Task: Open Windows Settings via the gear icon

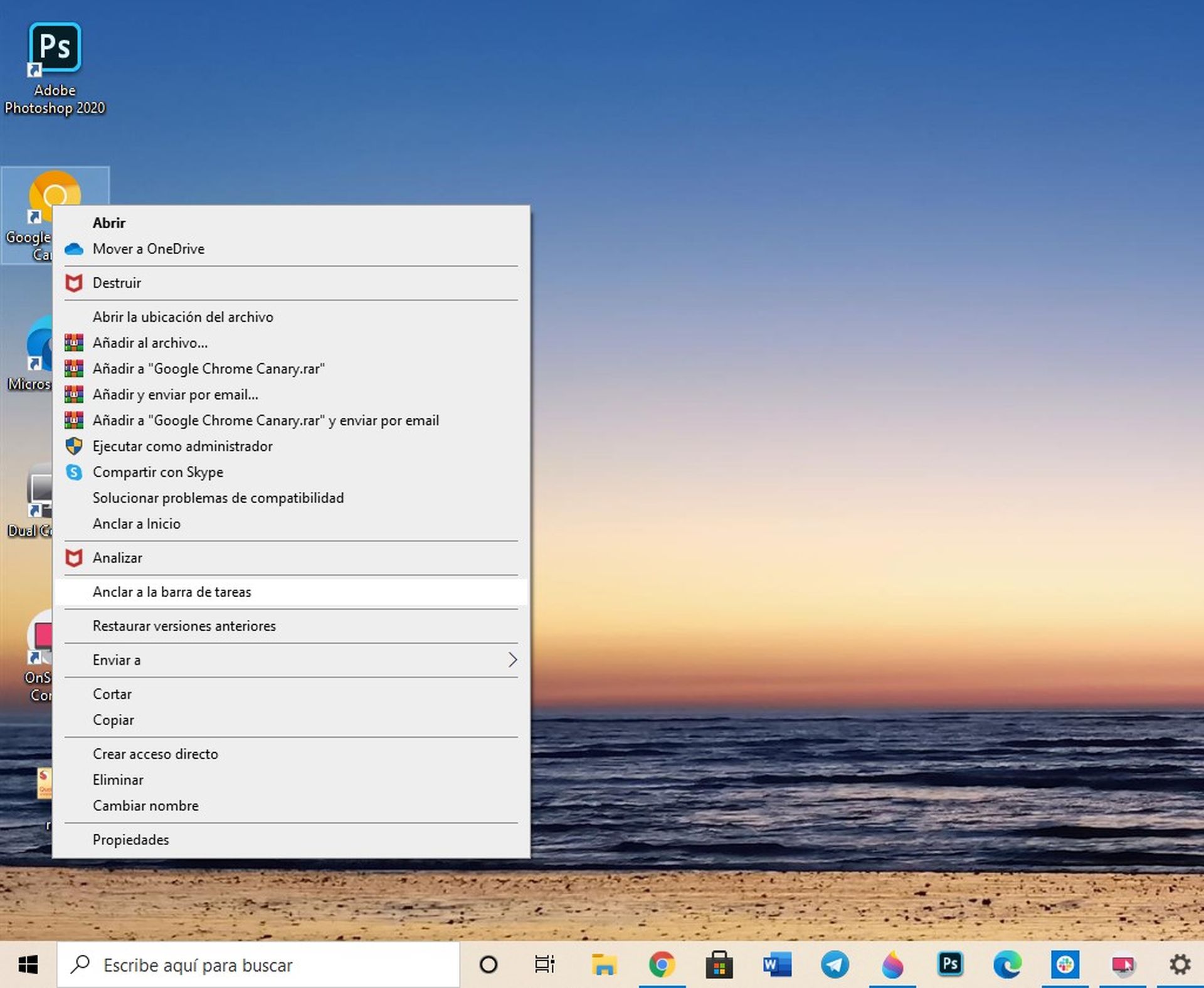Action: coord(1181,965)
